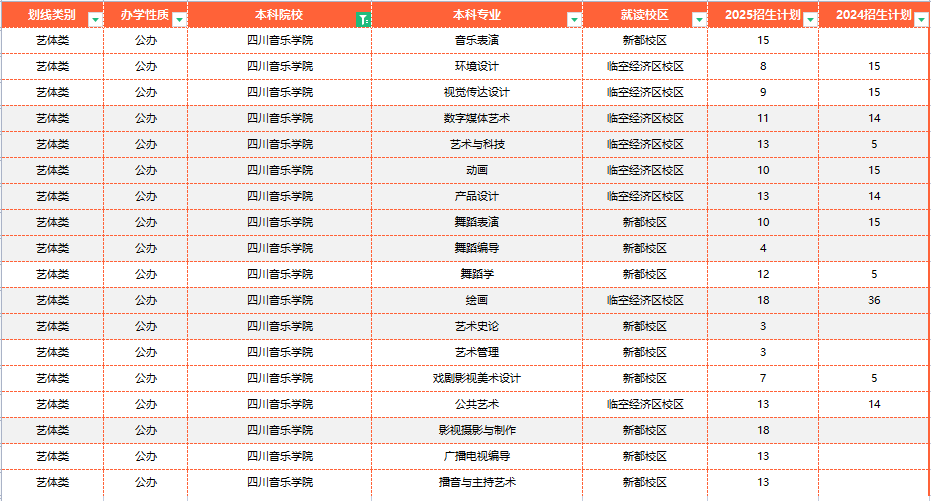
Task: Click the 影视摄影与制作 major cell
Action: (477, 430)
